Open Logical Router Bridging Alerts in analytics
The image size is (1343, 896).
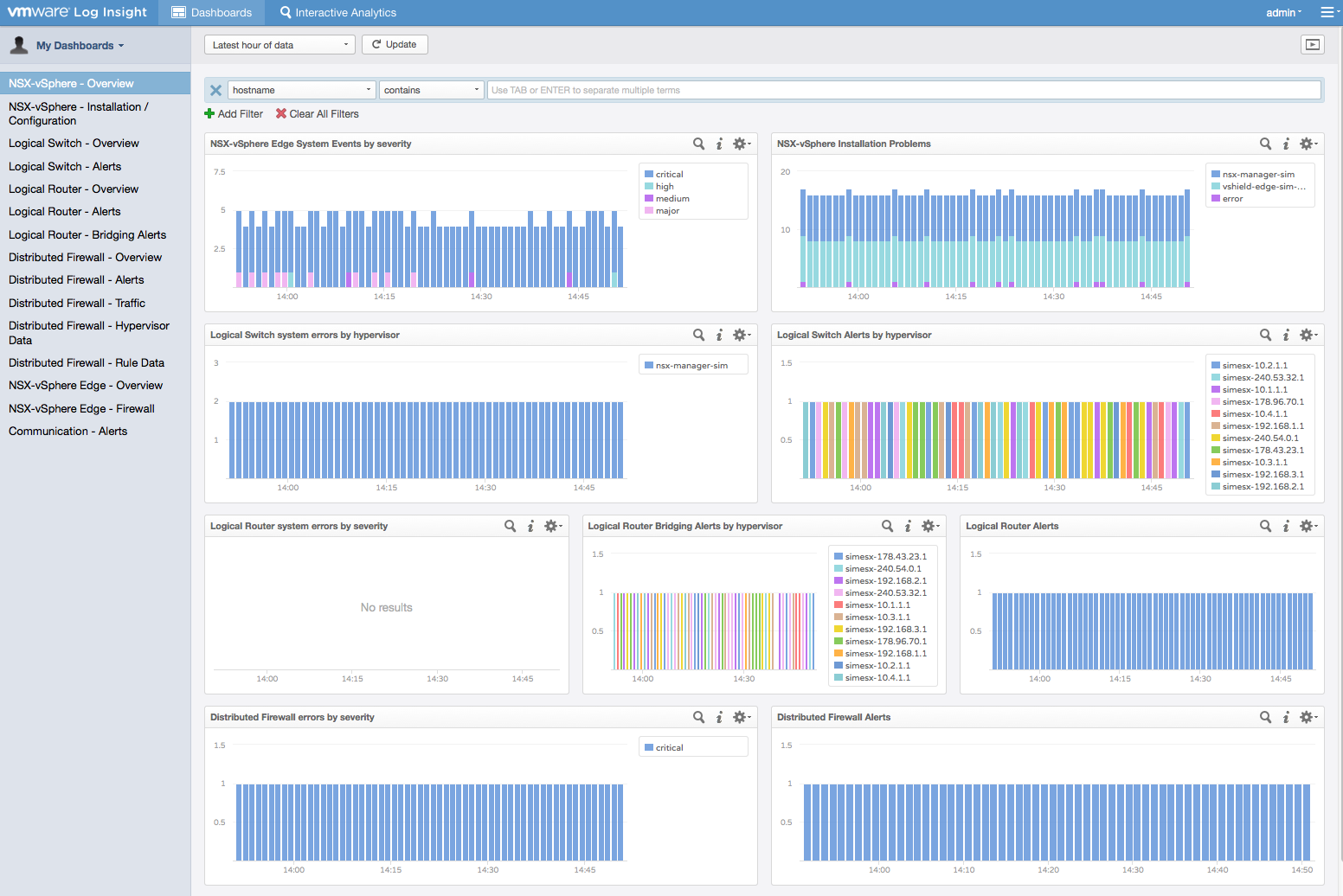click(x=887, y=526)
